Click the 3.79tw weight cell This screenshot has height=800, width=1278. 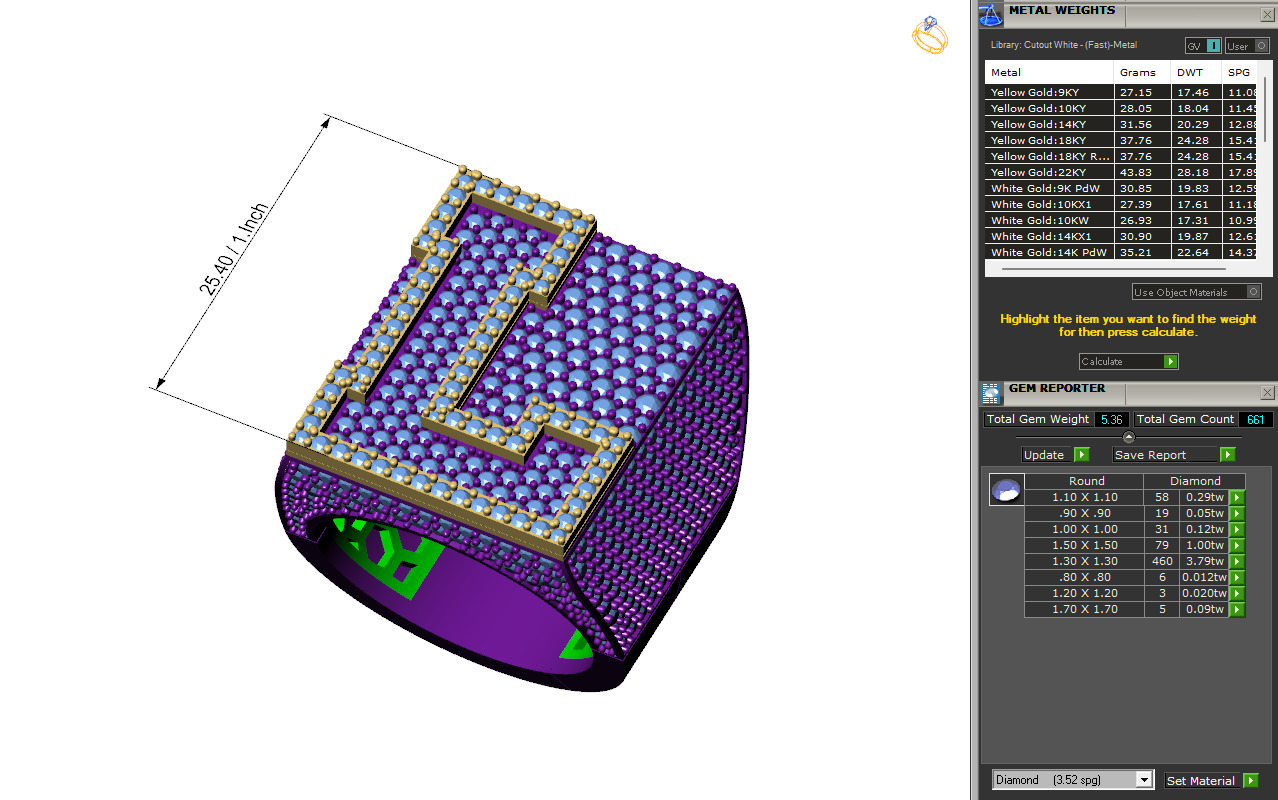coord(1204,561)
